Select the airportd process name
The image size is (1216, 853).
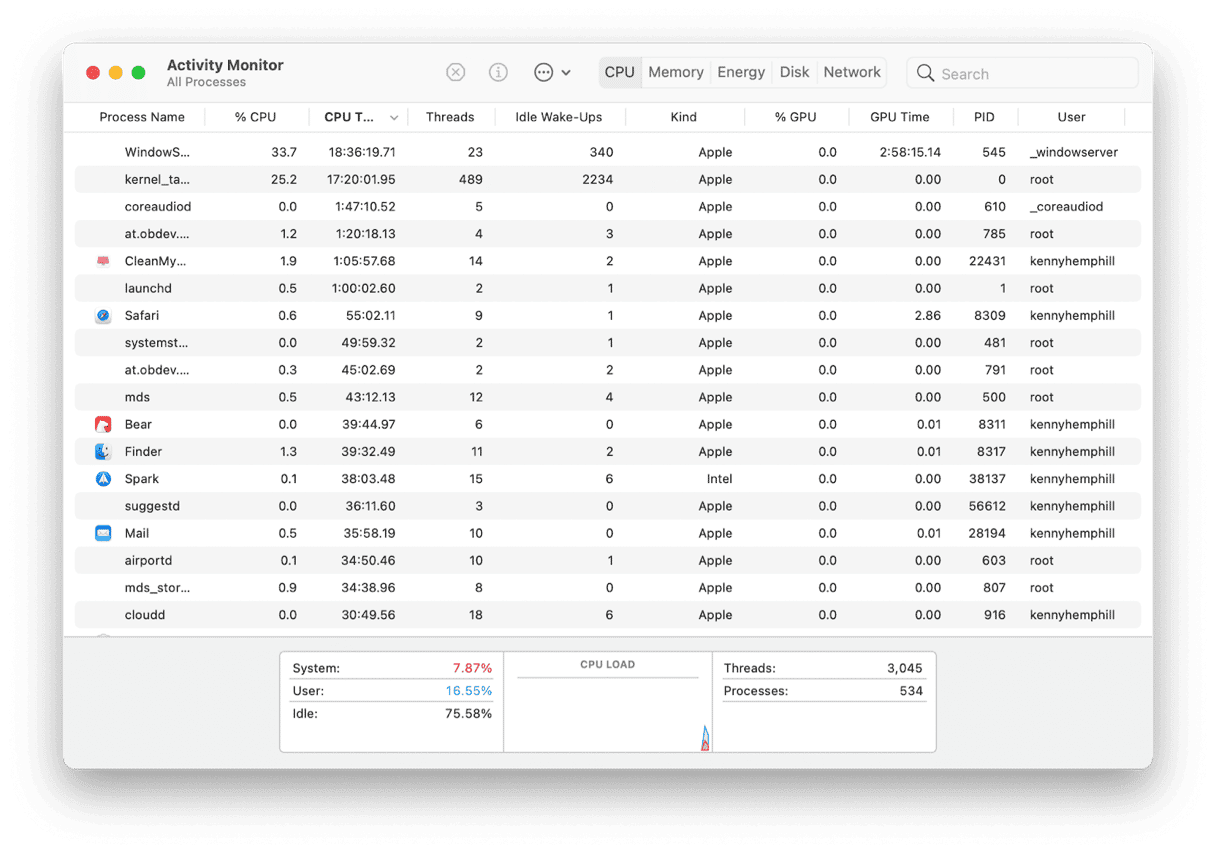(148, 561)
